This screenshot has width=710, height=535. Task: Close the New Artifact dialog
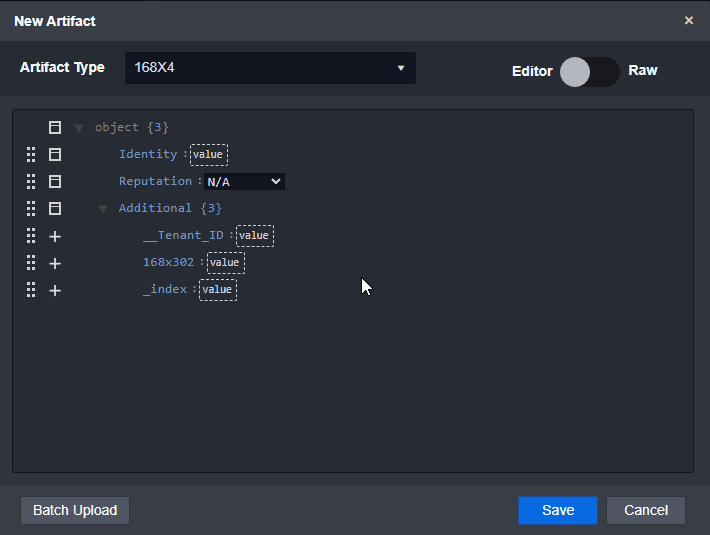(x=688, y=21)
